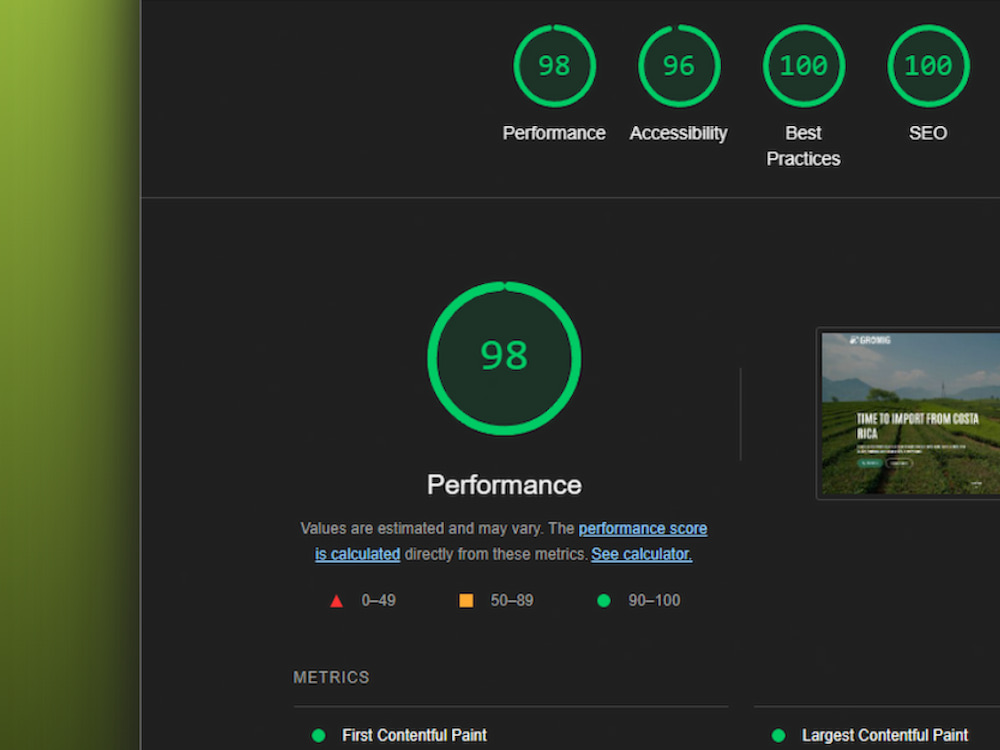
Task: Click the Performance score gauge showing 98 in the top row
Action: tap(554, 66)
